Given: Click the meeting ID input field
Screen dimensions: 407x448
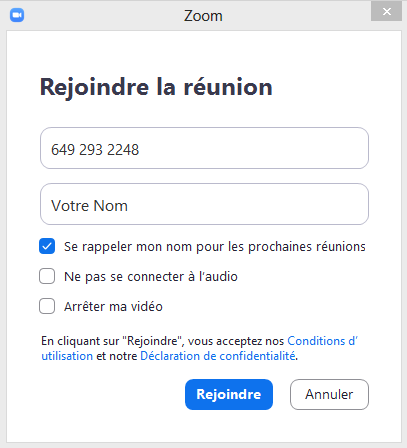Looking at the screenshot, I should (204, 148).
